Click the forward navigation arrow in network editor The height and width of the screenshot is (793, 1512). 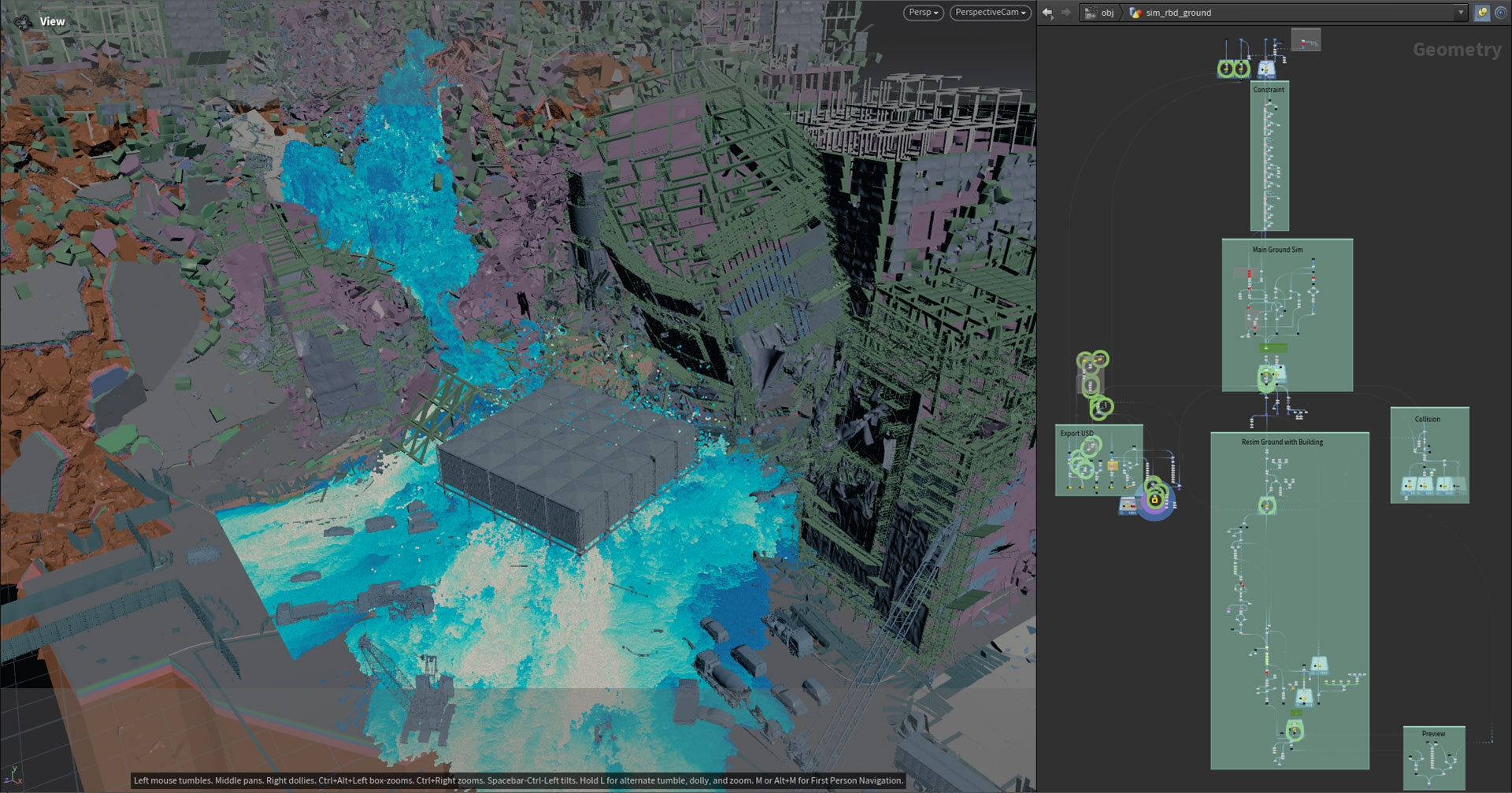pyautogui.click(x=1066, y=13)
